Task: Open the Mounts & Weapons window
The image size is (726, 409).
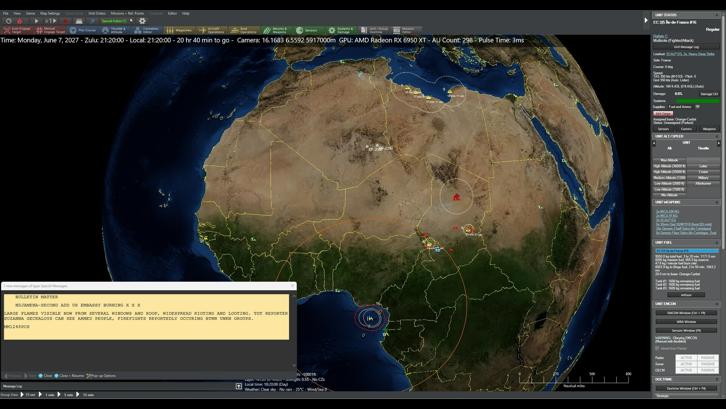Action: pos(276,30)
